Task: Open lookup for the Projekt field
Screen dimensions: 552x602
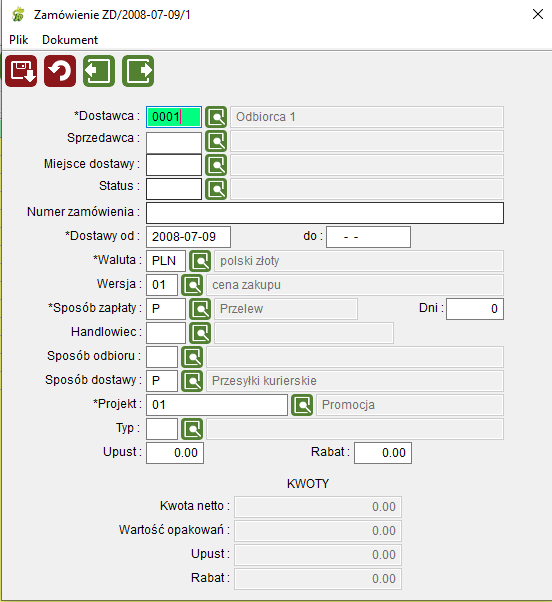Action: click(302, 405)
